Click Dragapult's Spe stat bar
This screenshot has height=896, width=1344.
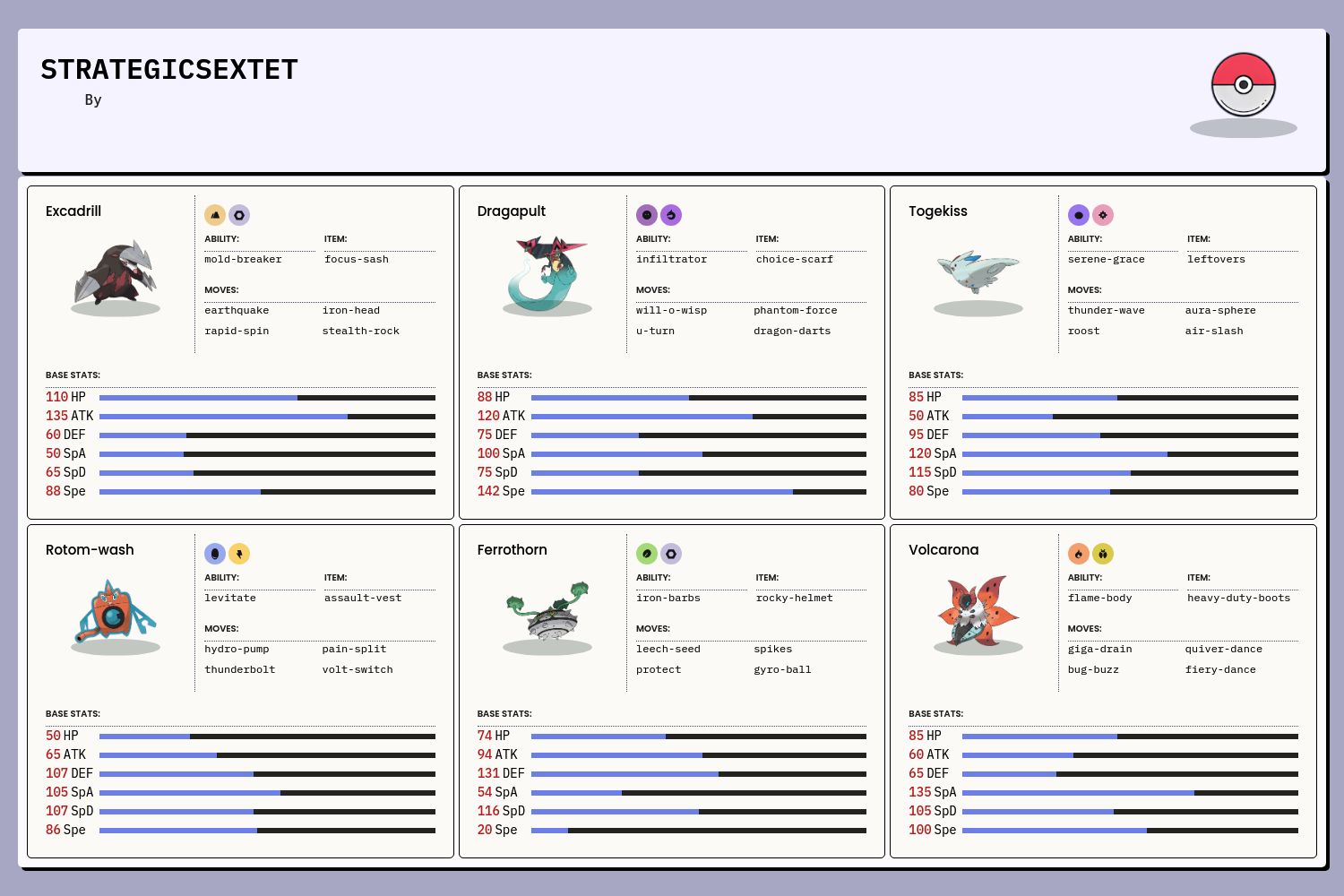(x=698, y=492)
